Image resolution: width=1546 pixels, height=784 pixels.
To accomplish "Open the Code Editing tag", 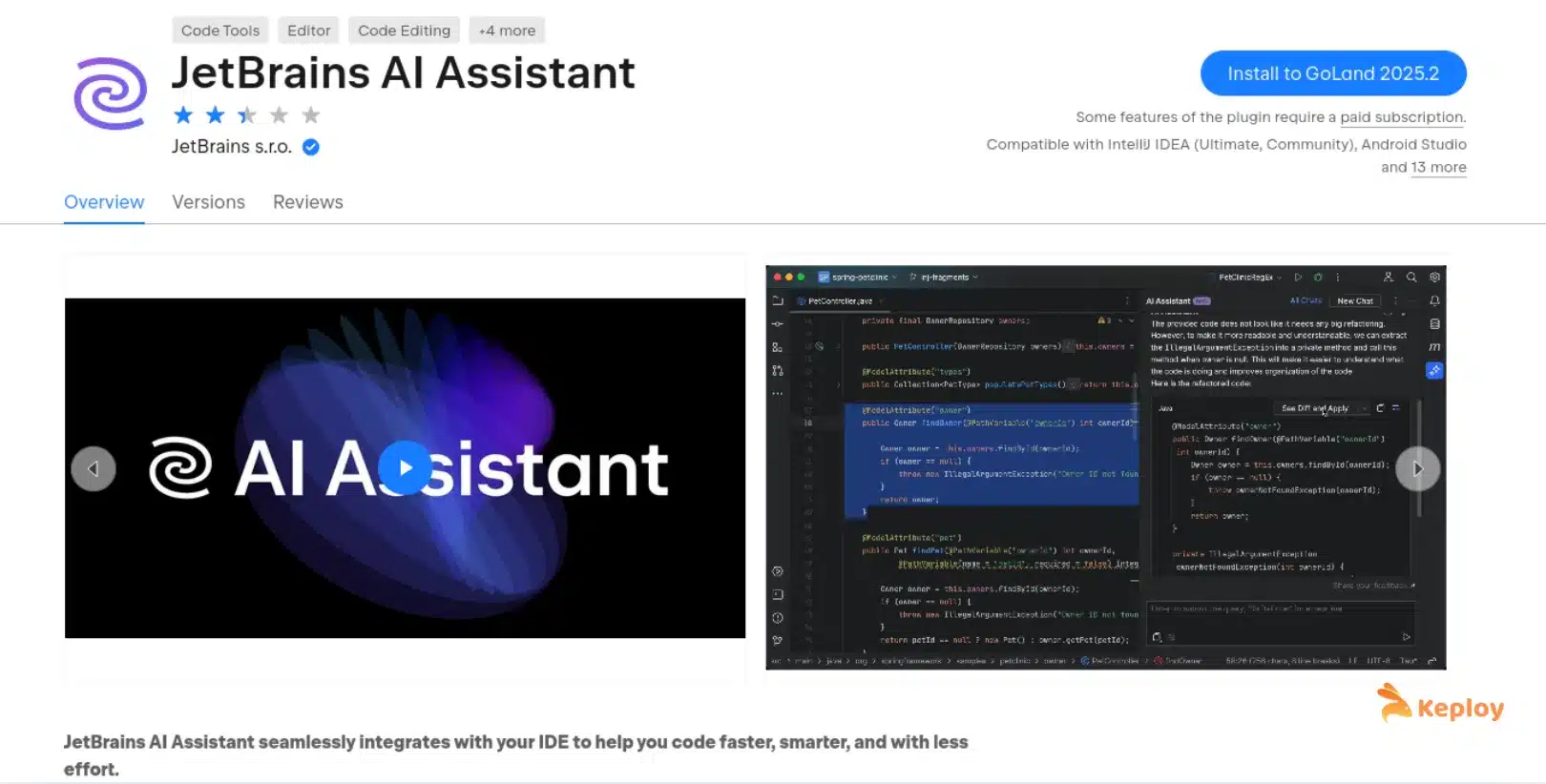I will pos(404,31).
